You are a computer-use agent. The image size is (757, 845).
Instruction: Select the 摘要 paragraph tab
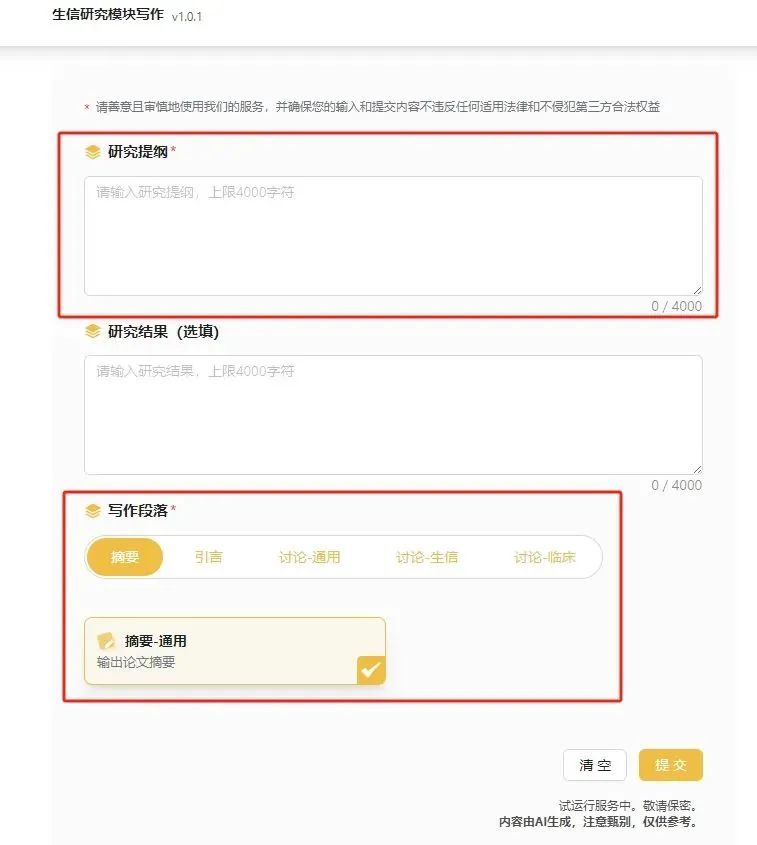click(x=124, y=557)
